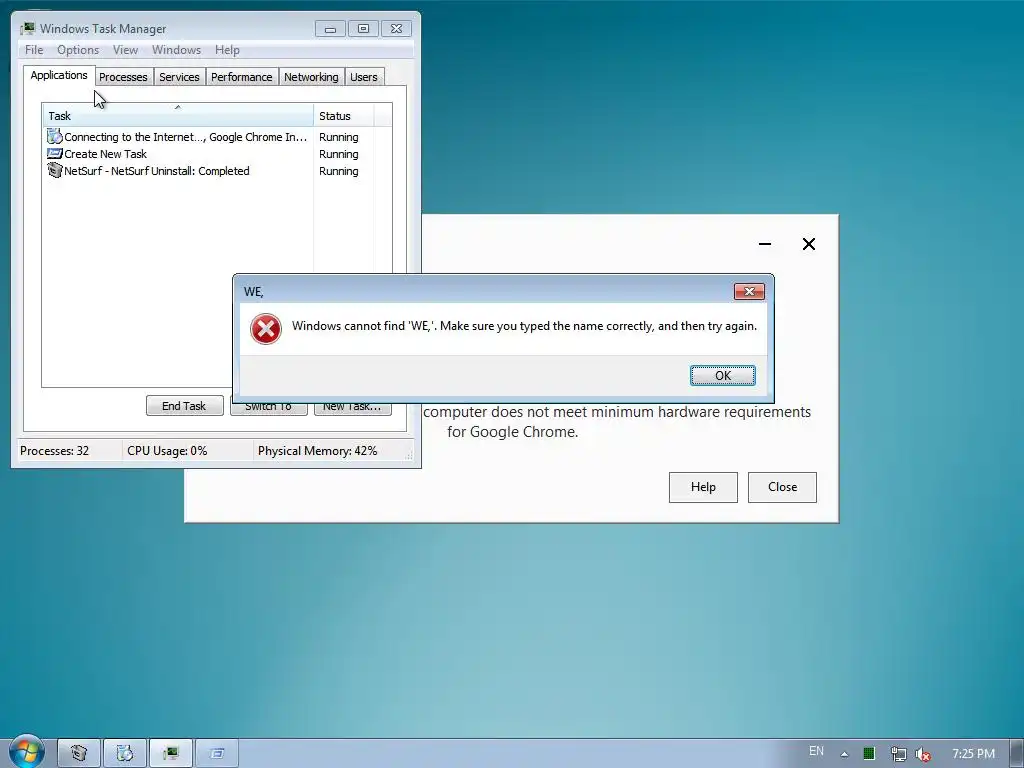
Task: Click the CPU Usage: 0% status entry
Action: (167, 451)
